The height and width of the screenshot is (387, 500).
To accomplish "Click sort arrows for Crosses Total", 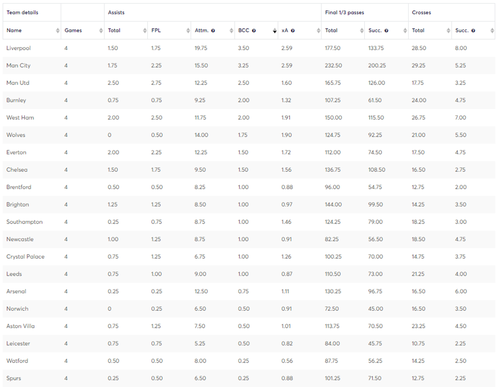I will coord(448,30).
